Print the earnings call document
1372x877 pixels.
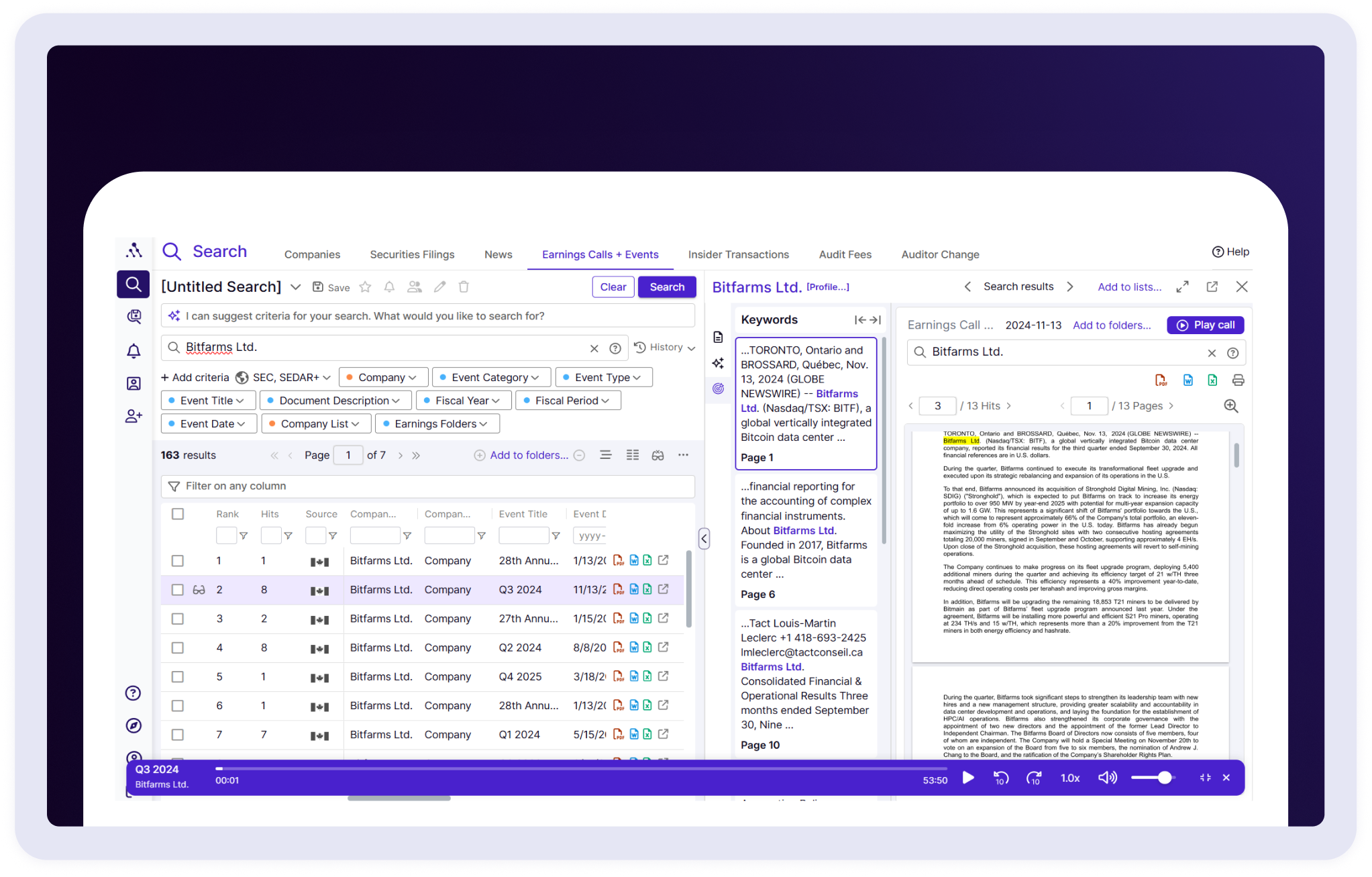coord(1238,380)
